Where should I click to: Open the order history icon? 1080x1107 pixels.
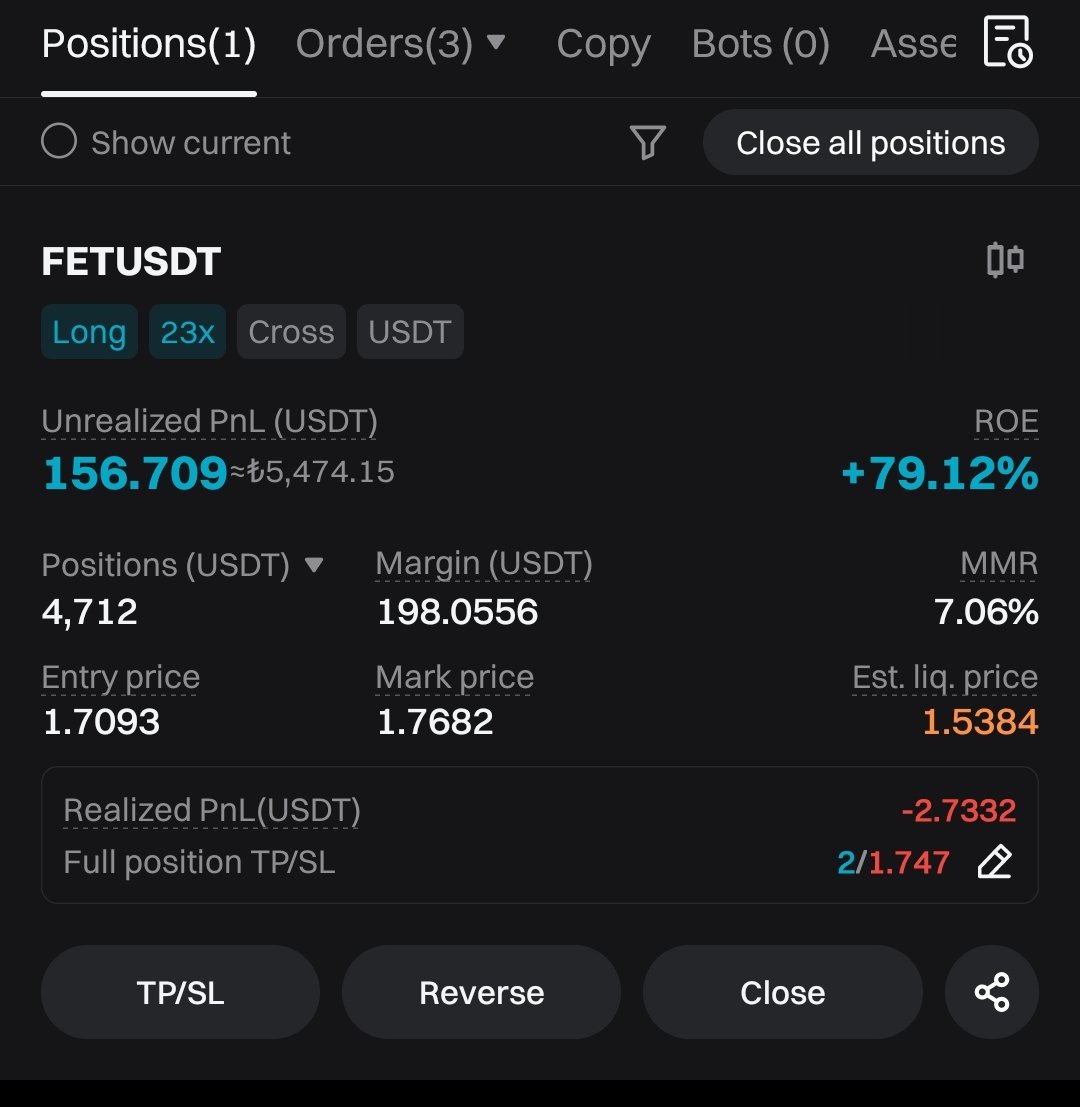coord(1007,42)
